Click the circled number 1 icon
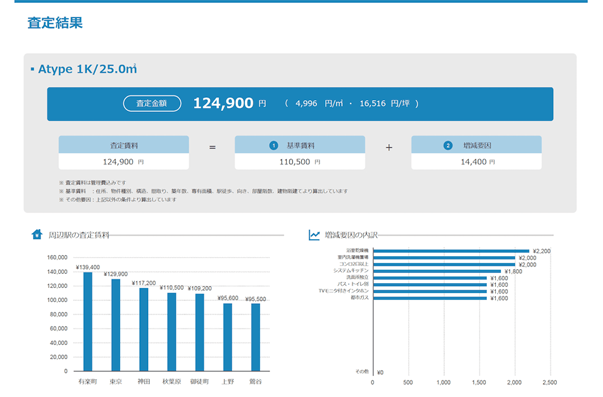 (273, 145)
